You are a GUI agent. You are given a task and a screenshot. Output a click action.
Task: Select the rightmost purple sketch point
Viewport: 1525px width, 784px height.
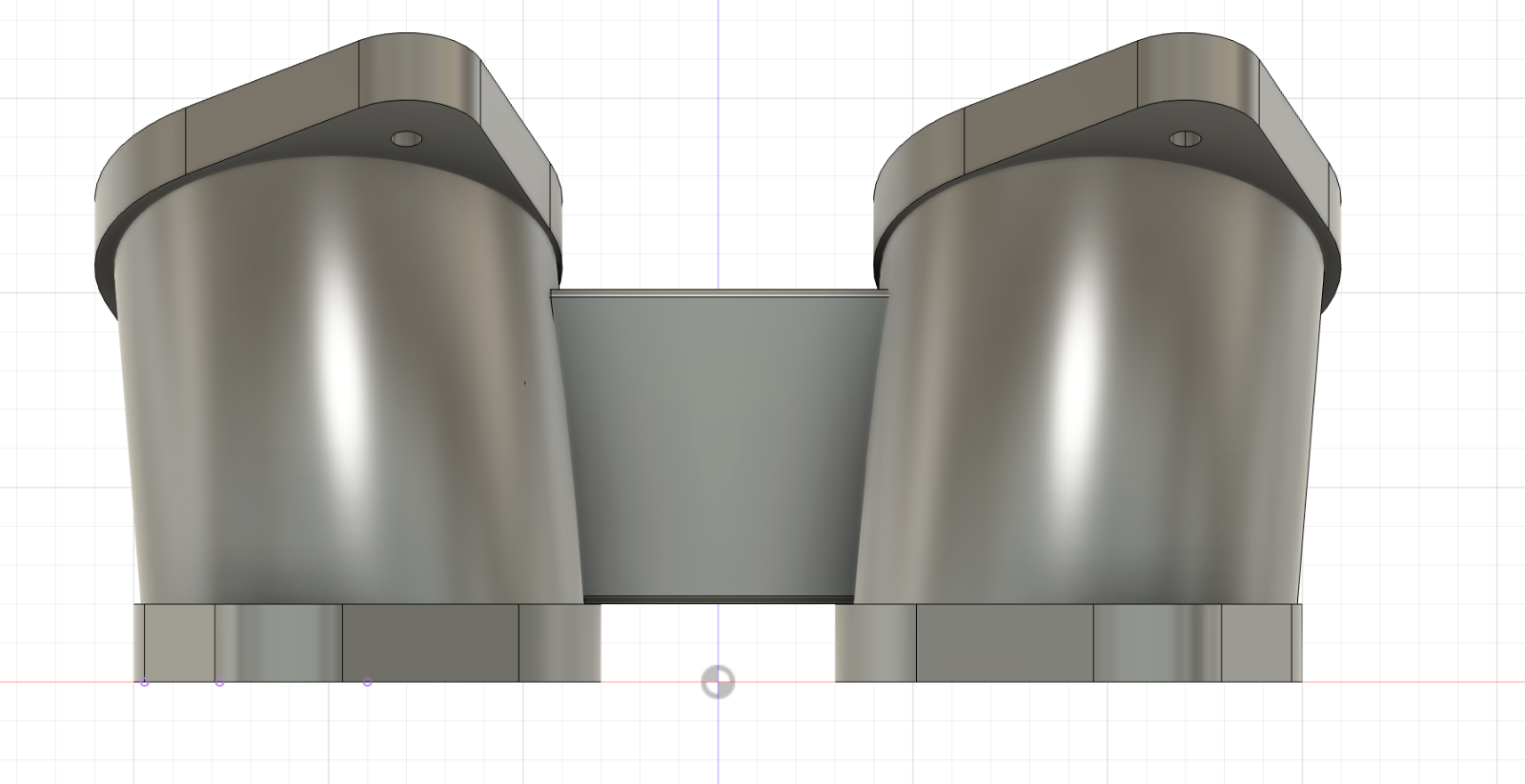click(x=367, y=682)
